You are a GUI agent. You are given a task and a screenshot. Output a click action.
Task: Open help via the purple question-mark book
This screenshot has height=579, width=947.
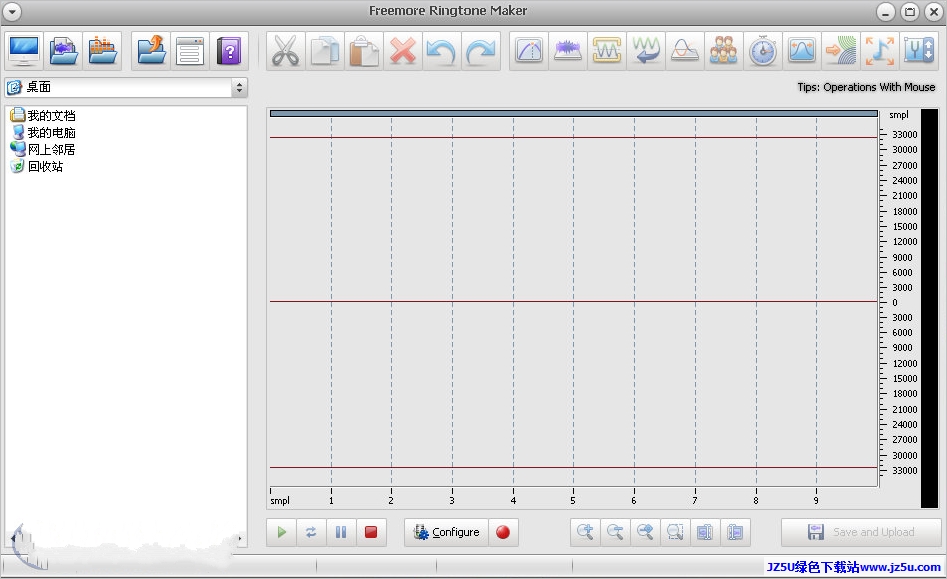(229, 51)
